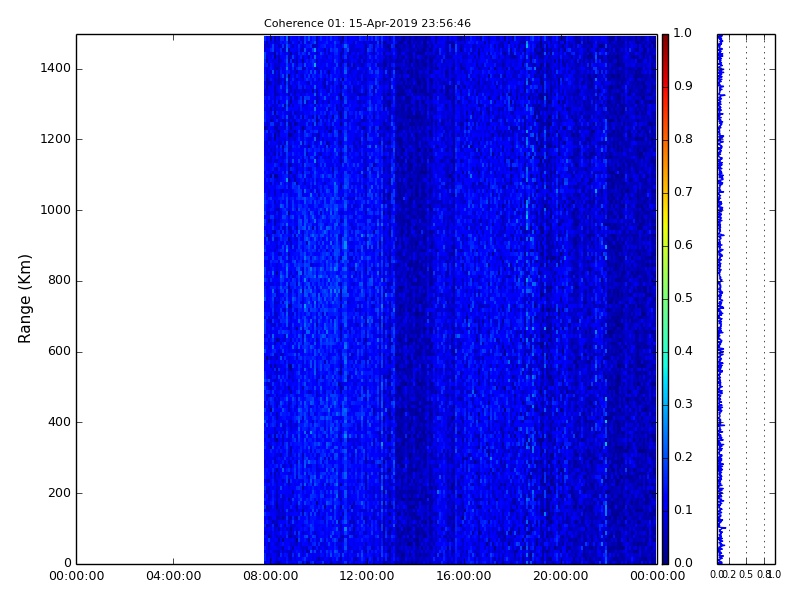
Task: Click the 200 range tick label
Action: pos(59,493)
